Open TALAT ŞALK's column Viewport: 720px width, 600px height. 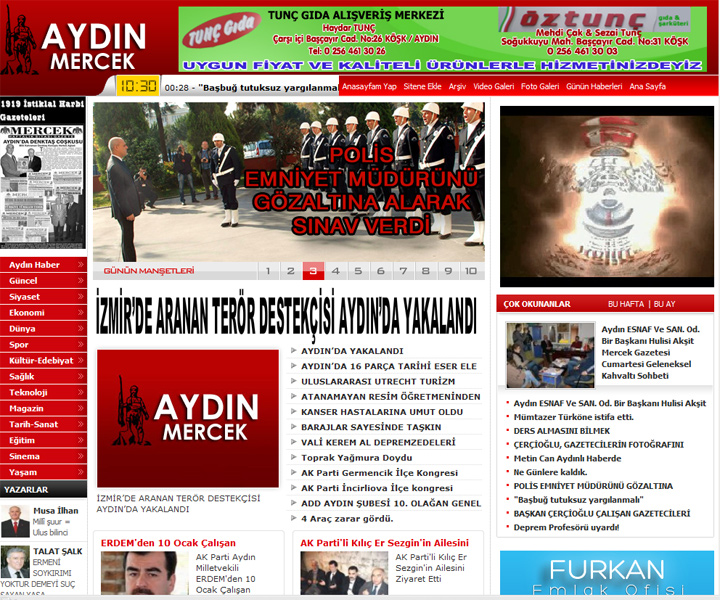57,551
